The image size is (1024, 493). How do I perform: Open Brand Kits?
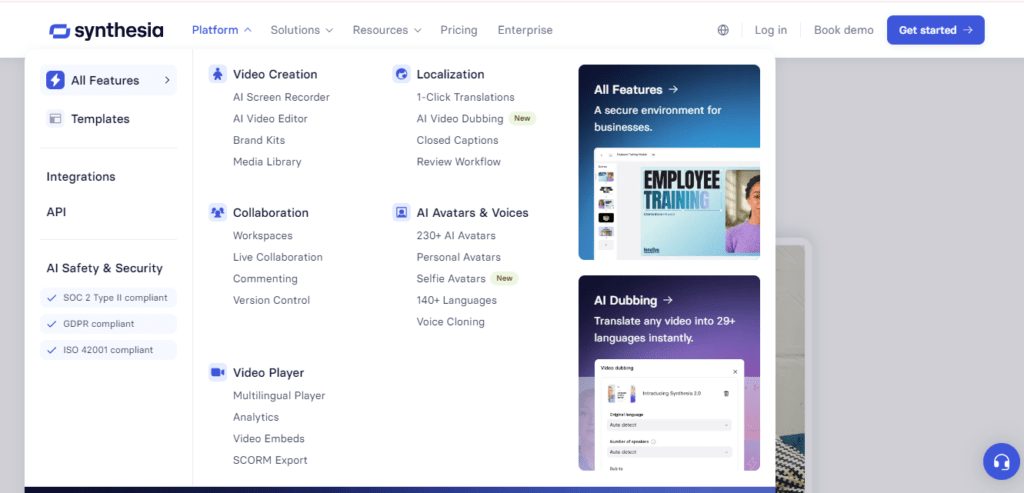pyautogui.click(x=259, y=140)
